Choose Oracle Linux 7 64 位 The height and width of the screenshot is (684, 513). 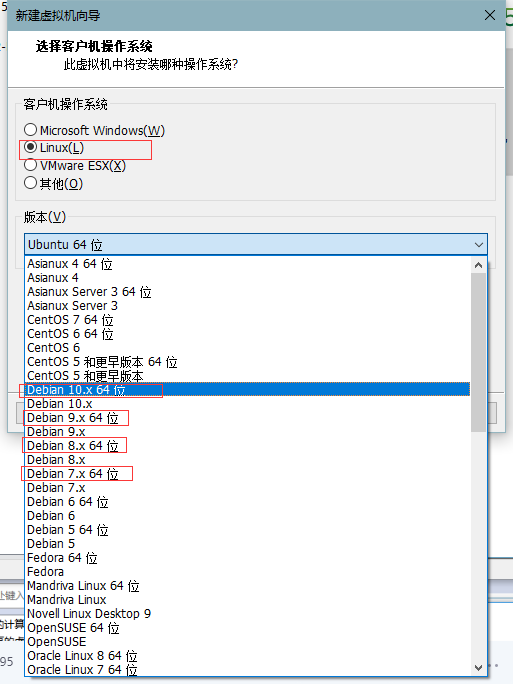point(248,669)
